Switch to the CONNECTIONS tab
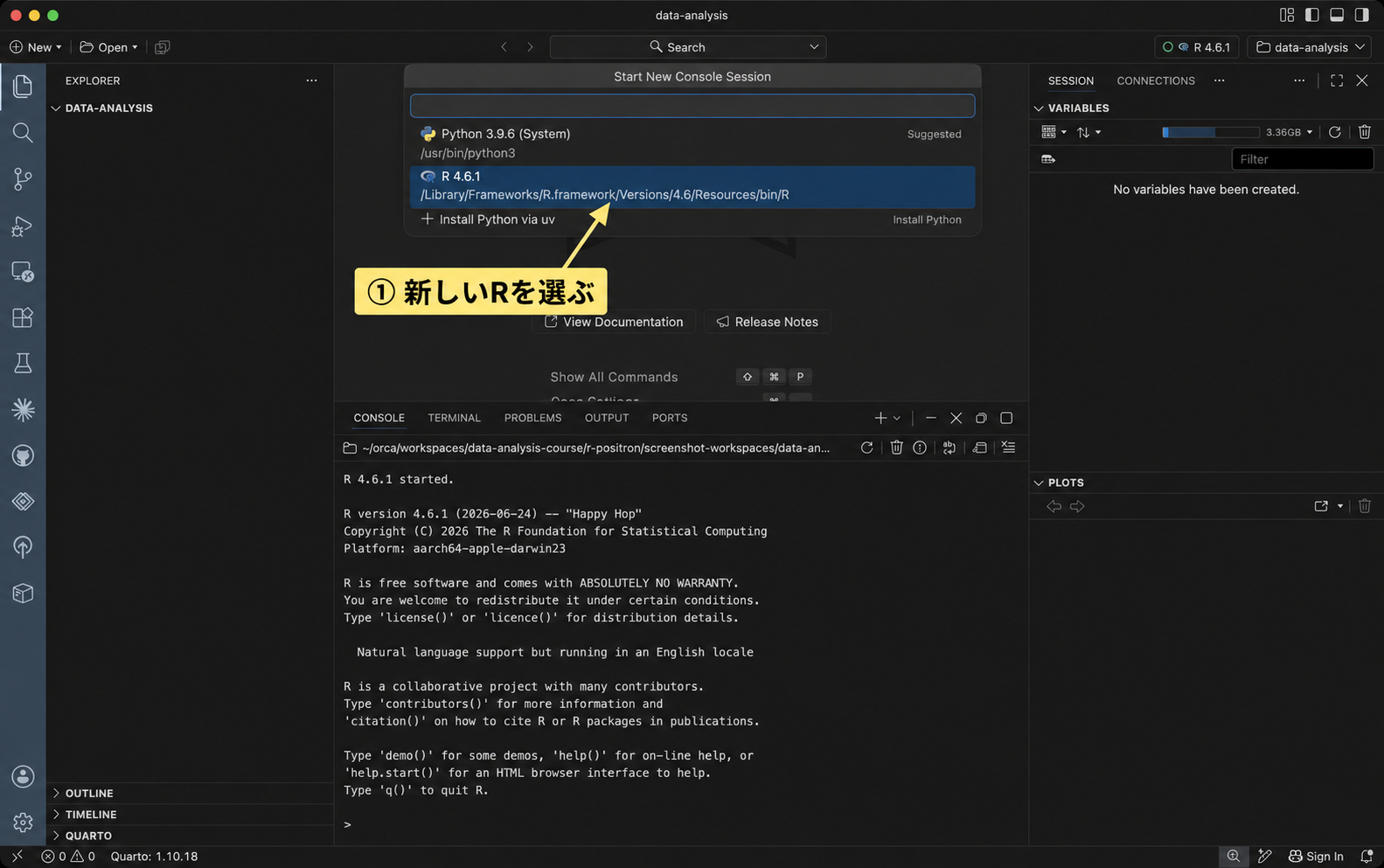Viewport: 1384px width, 868px height. click(x=1155, y=80)
